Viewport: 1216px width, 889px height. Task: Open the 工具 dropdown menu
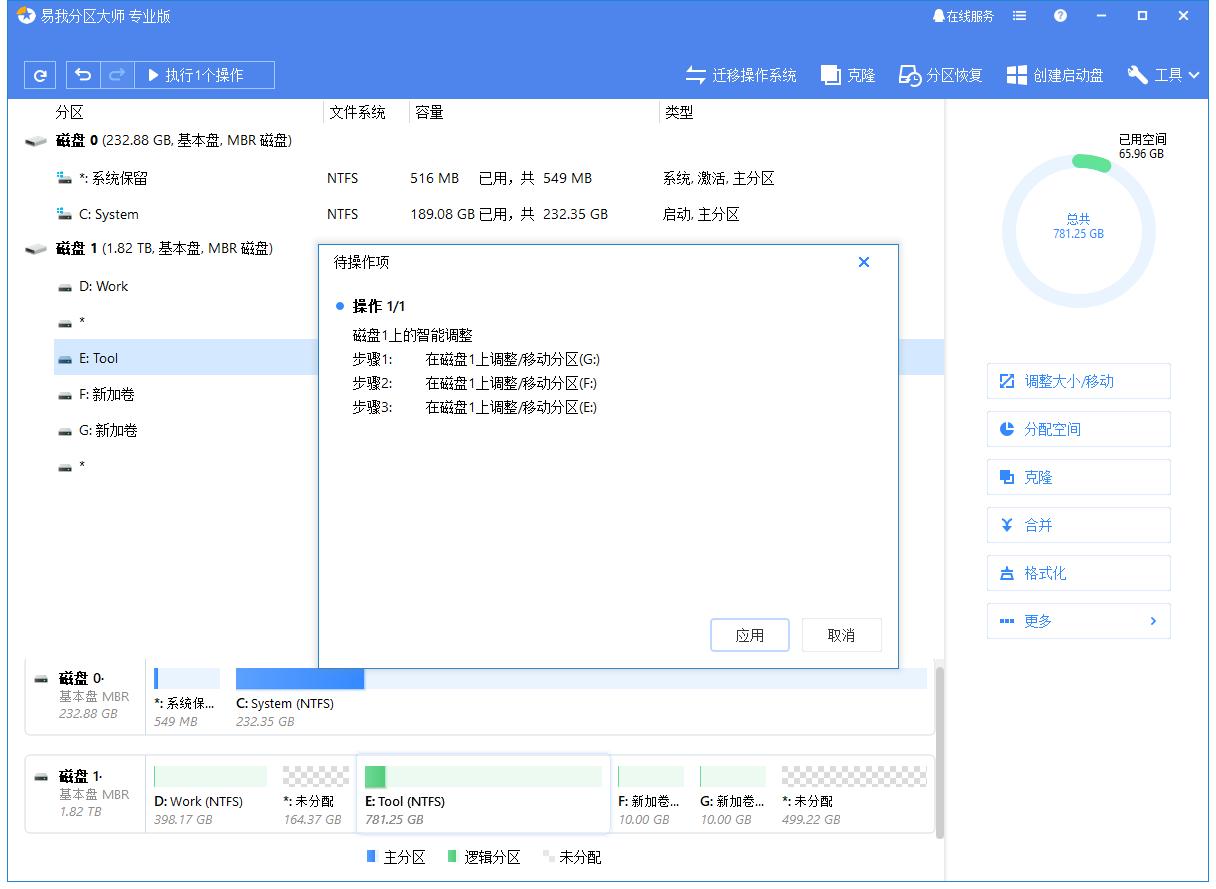(1164, 74)
